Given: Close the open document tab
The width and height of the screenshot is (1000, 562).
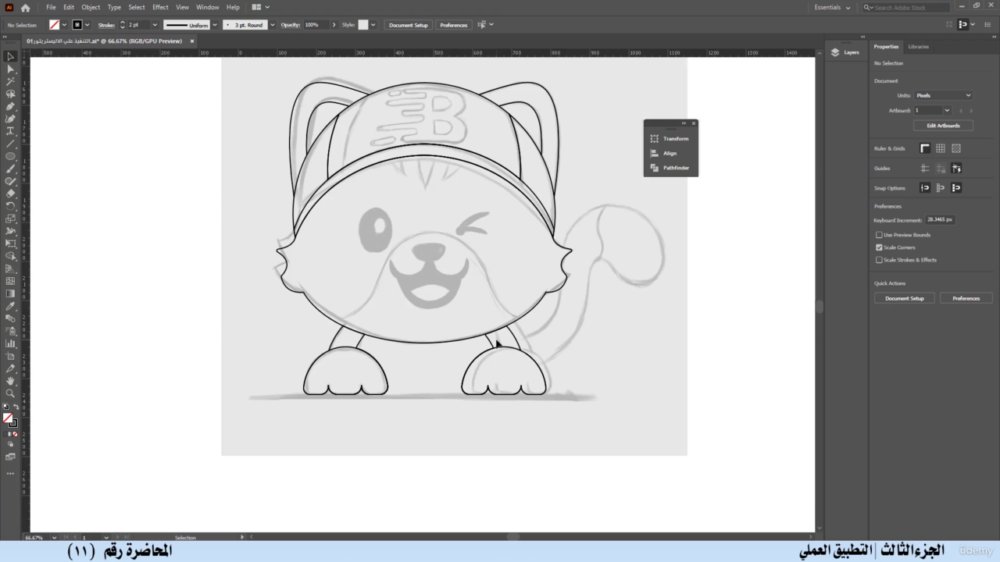Looking at the screenshot, I should click(192, 41).
